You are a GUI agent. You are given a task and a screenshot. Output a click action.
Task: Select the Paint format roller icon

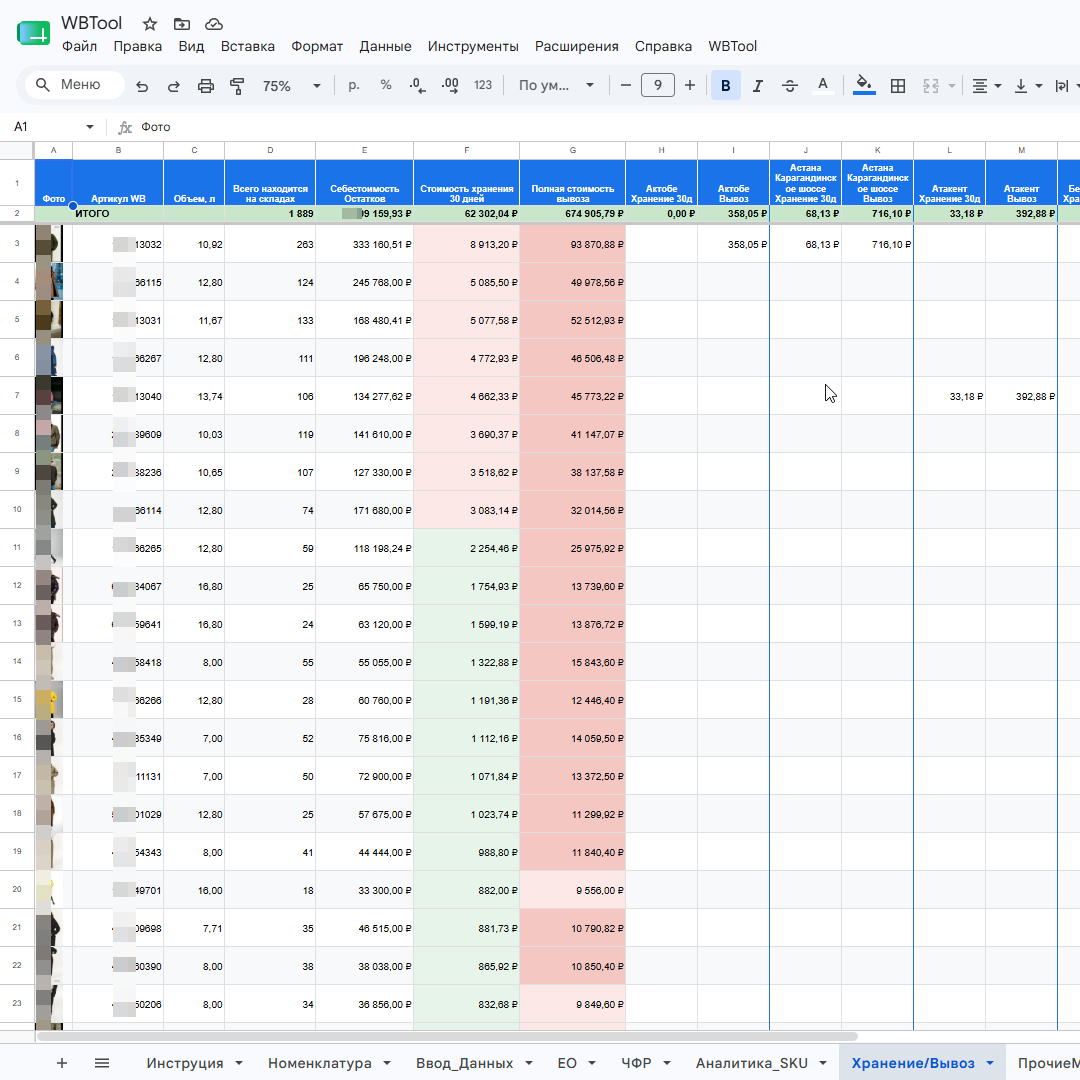pyautogui.click(x=237, y=85)
